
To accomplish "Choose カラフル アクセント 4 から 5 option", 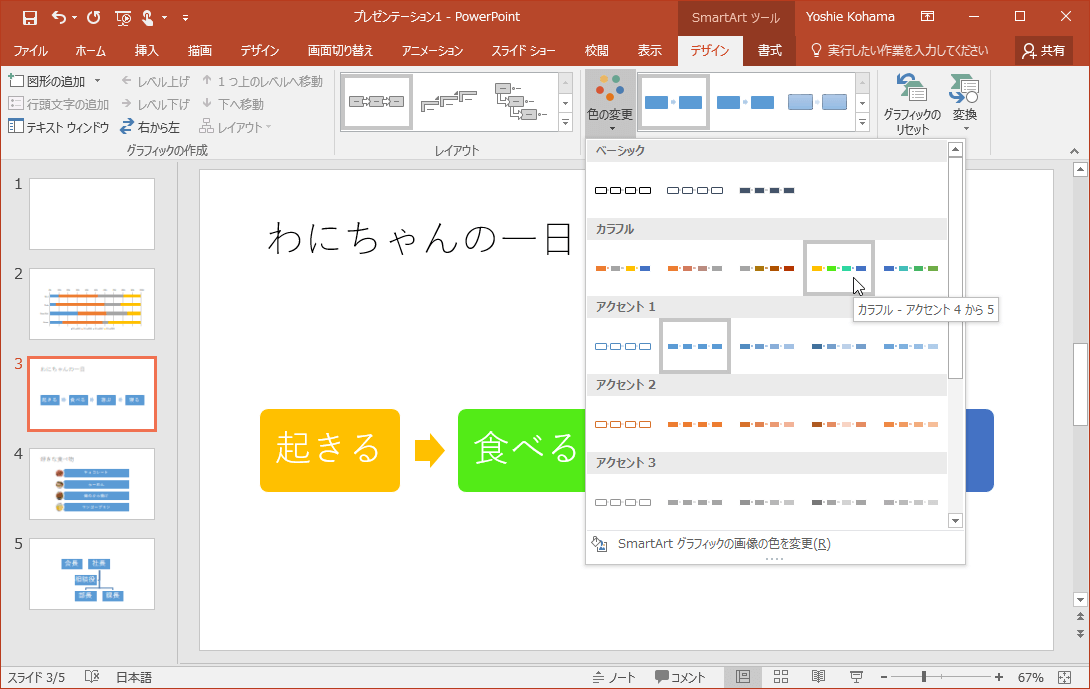I will [838, 268].
